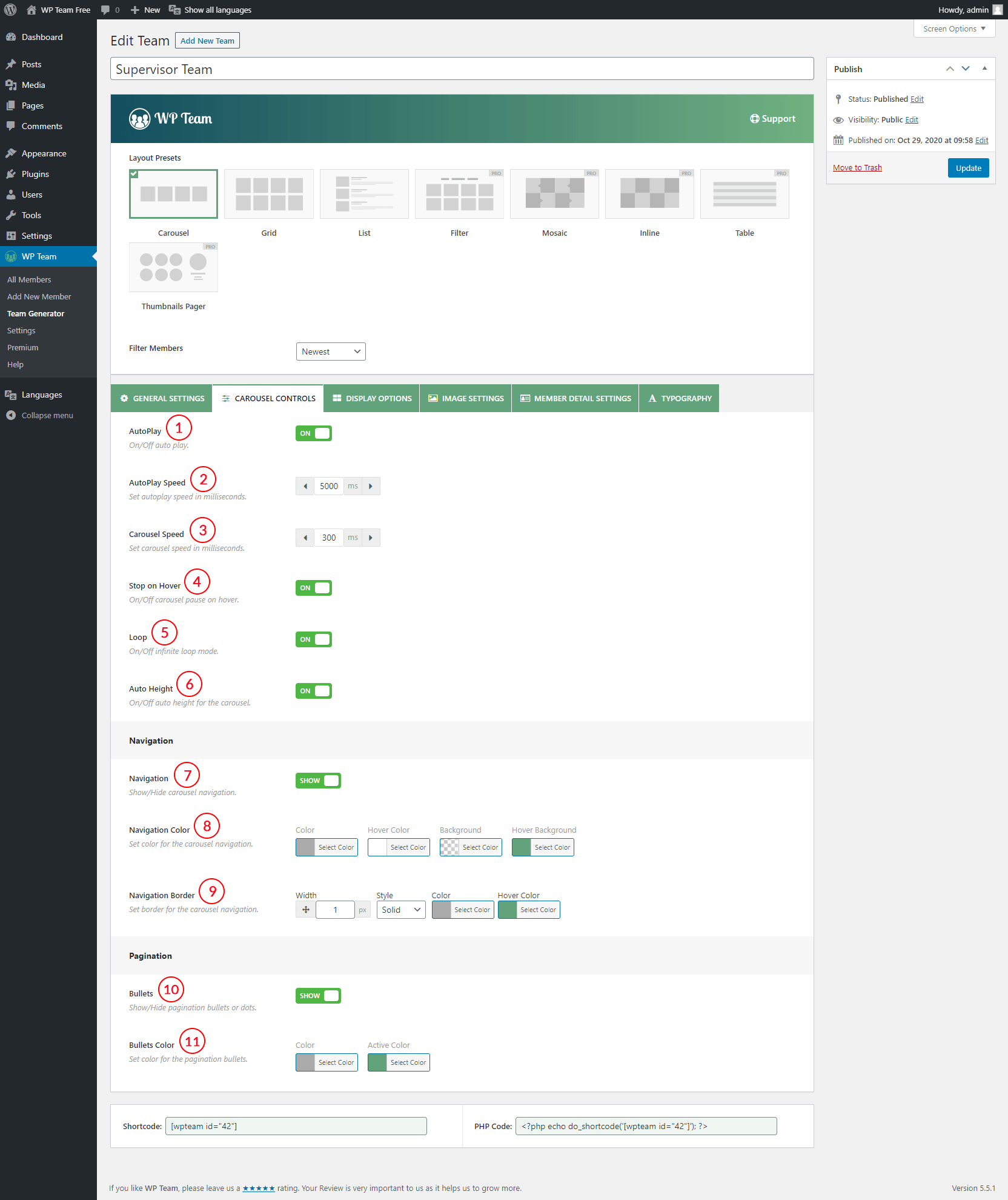Expand the Navigation Border Style dropdown
Viewport: 1008px width, 1200px height.
400,910
